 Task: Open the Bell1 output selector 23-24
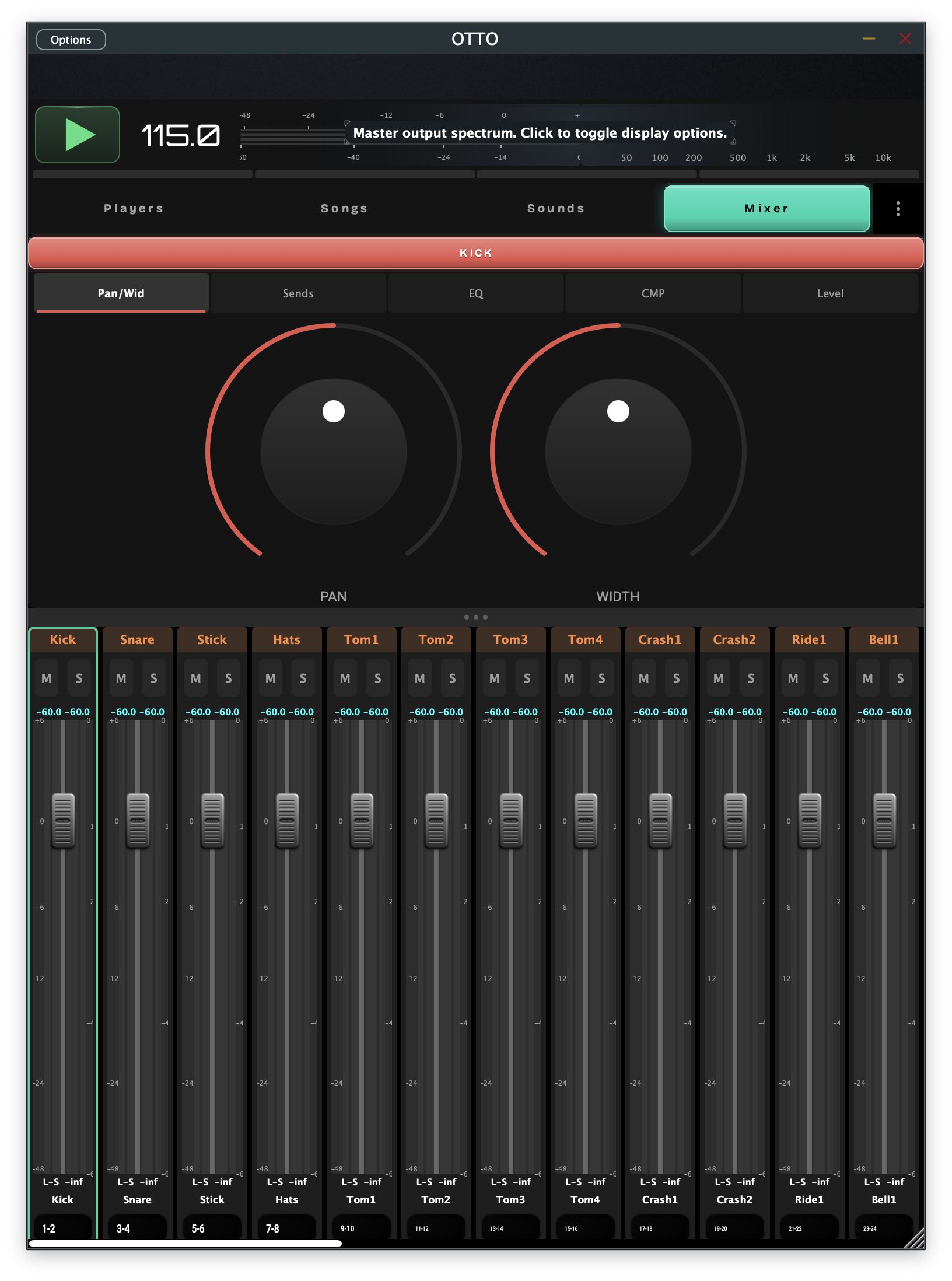[x=884, y=1228]
